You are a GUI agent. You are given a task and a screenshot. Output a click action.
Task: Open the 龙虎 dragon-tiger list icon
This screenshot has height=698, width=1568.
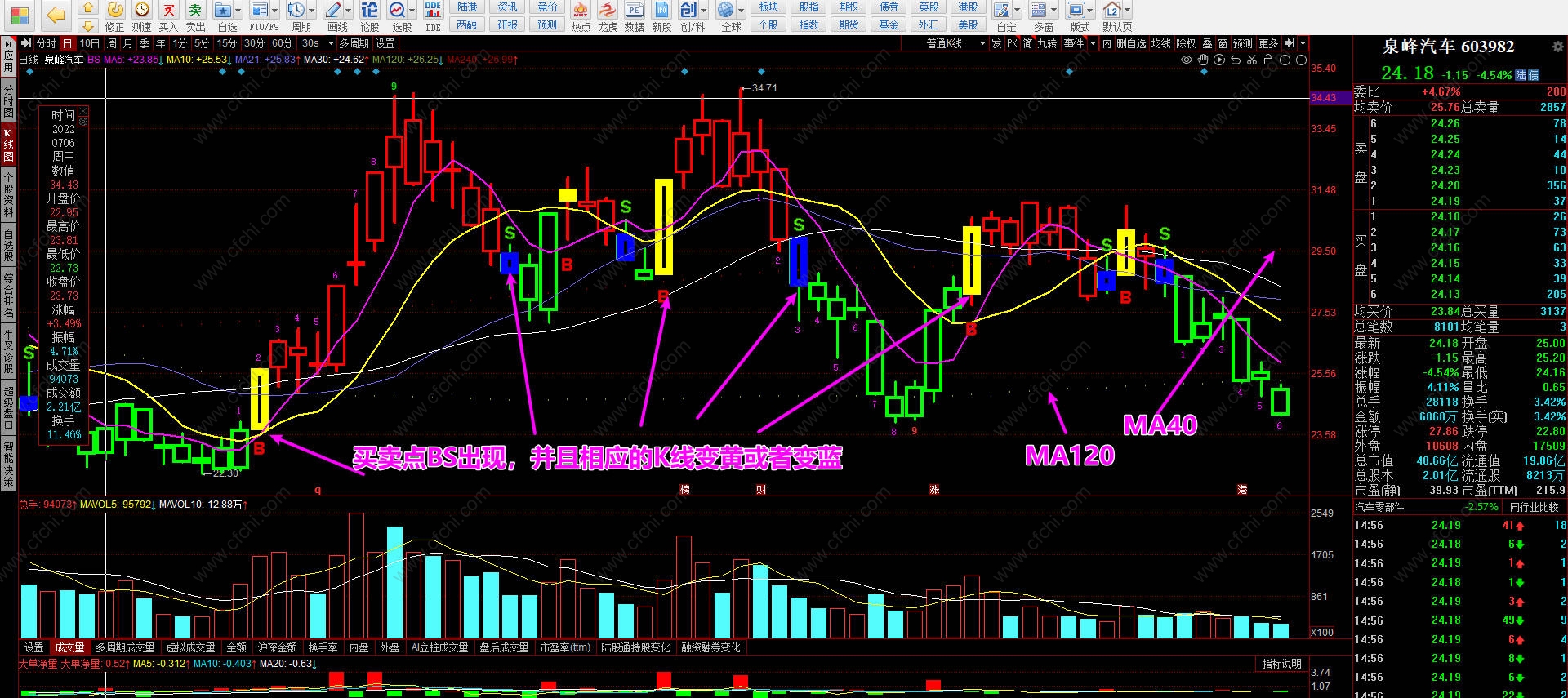click(x=608, y=10)
